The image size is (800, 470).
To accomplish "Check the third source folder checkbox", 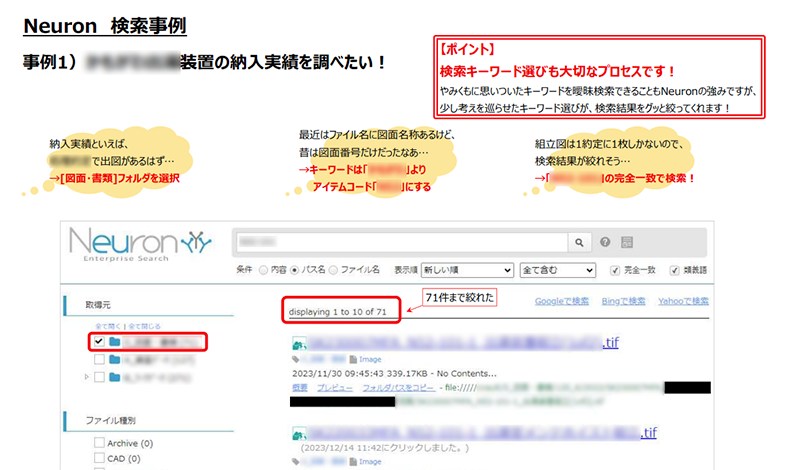I will point(99,377).
